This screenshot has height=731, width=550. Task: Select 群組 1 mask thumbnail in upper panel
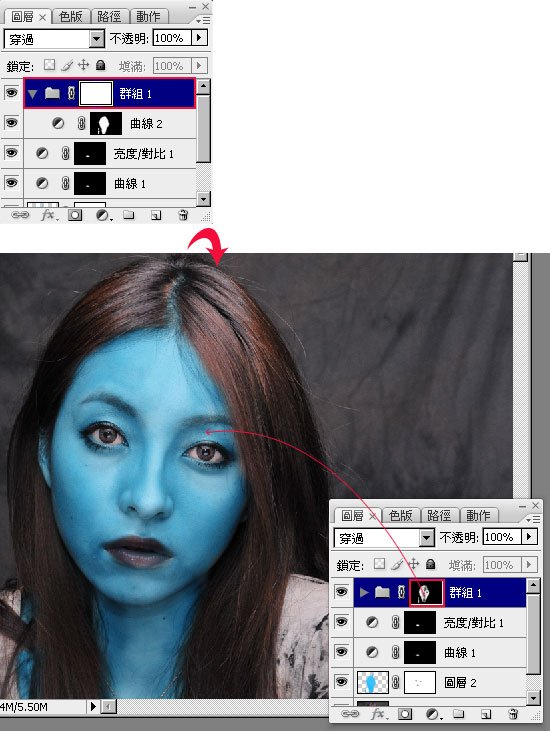96,93
